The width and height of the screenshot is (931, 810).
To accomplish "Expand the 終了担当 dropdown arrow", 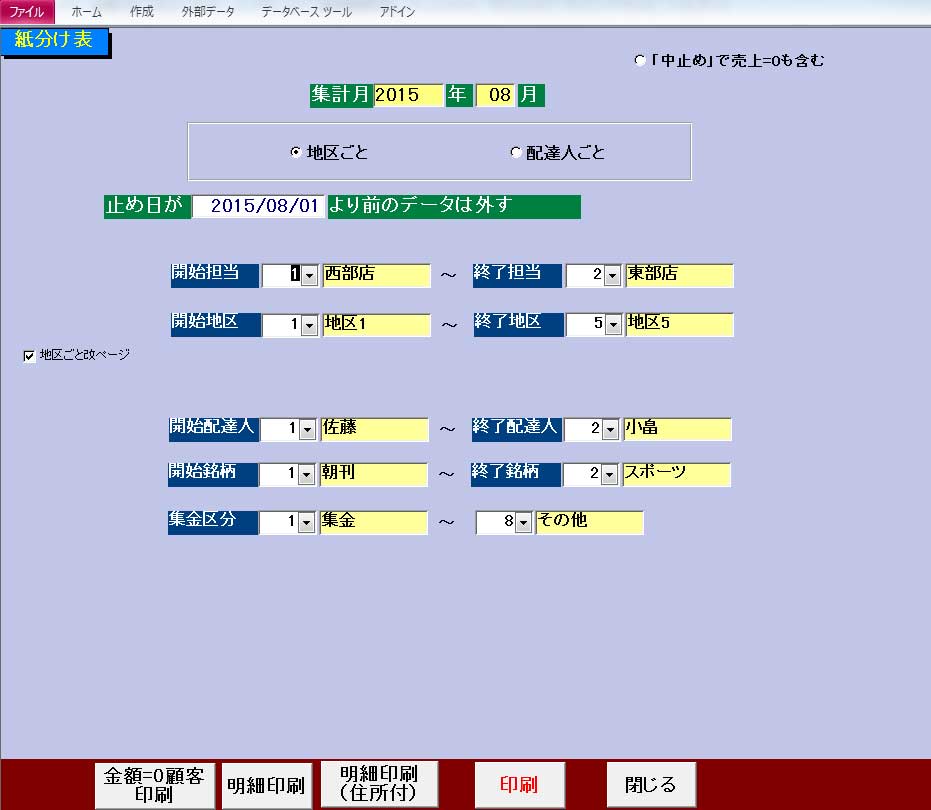I will pos(612,275).
